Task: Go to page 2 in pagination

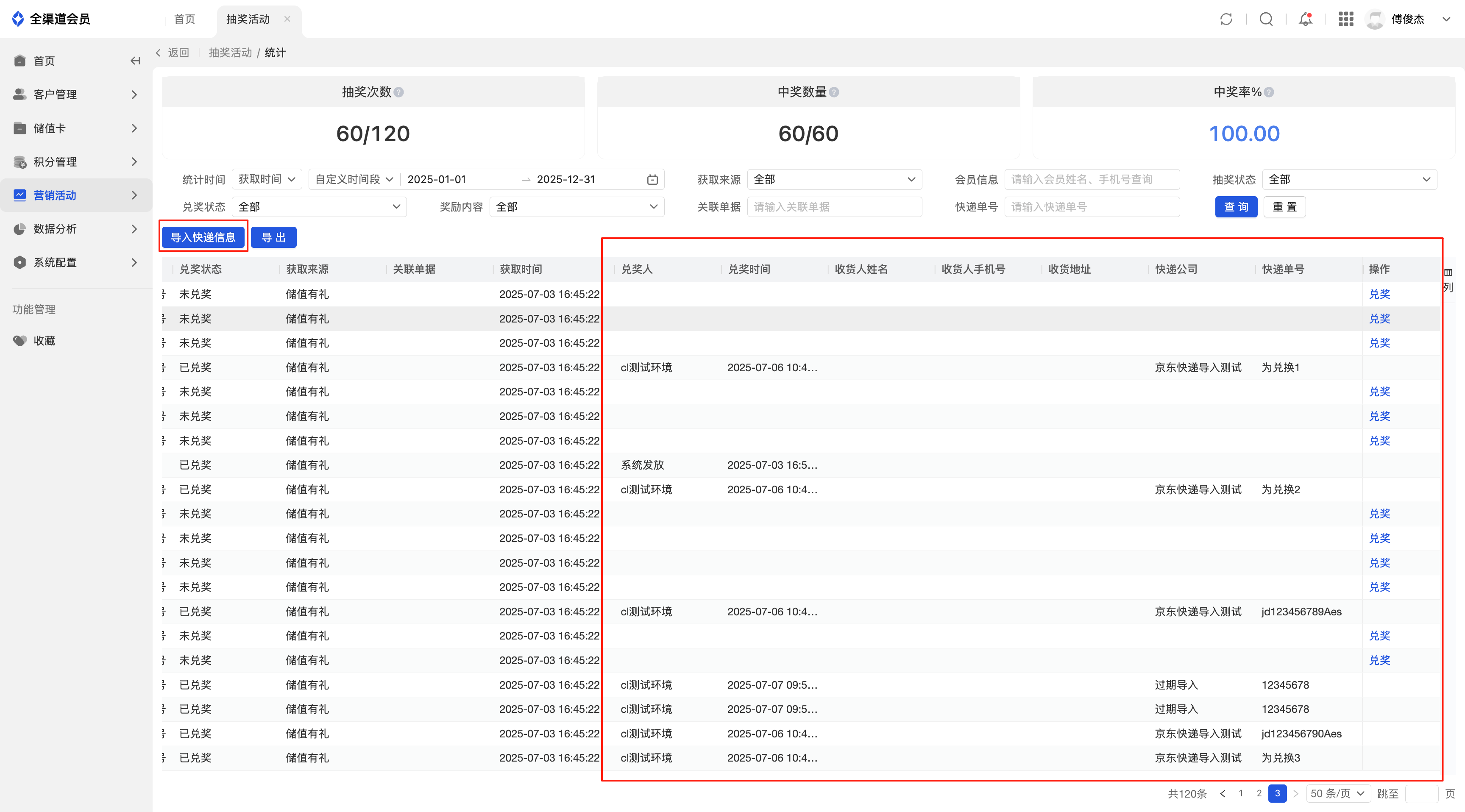Action: pyautogui.click(x=1259, y=793)
